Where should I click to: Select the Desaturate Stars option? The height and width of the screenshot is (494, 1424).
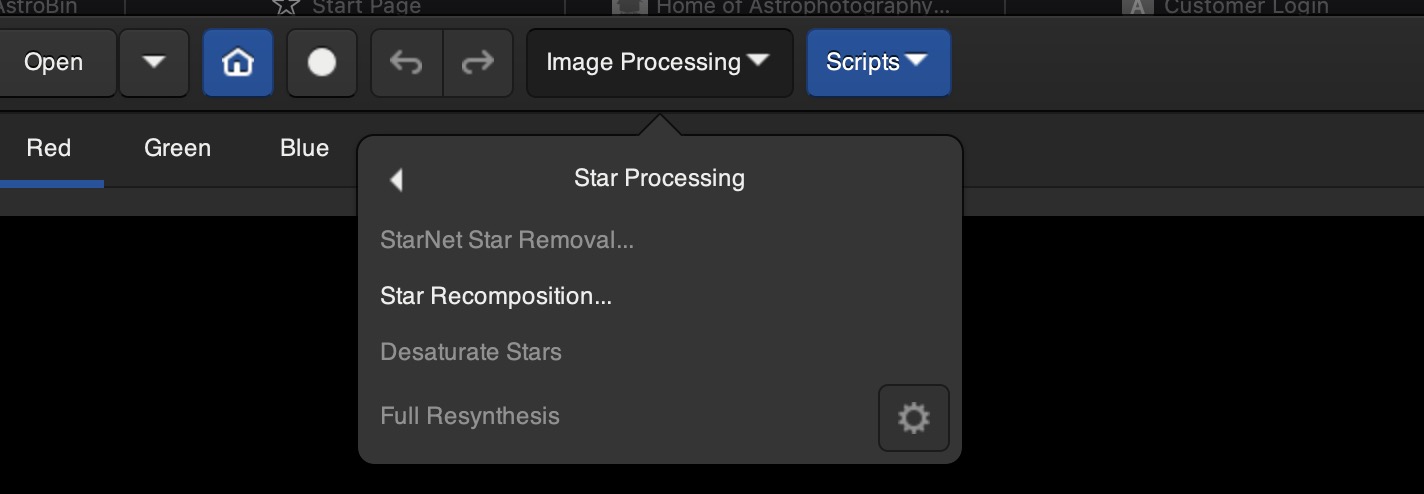pyautogui.click(x=471, y=352)
